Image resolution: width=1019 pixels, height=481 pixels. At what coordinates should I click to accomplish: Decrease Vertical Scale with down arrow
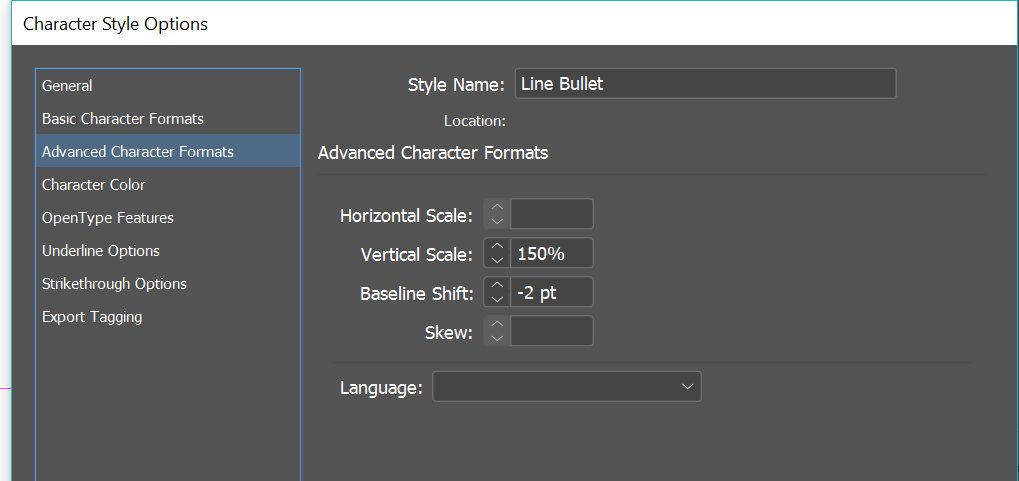[497, 260]
